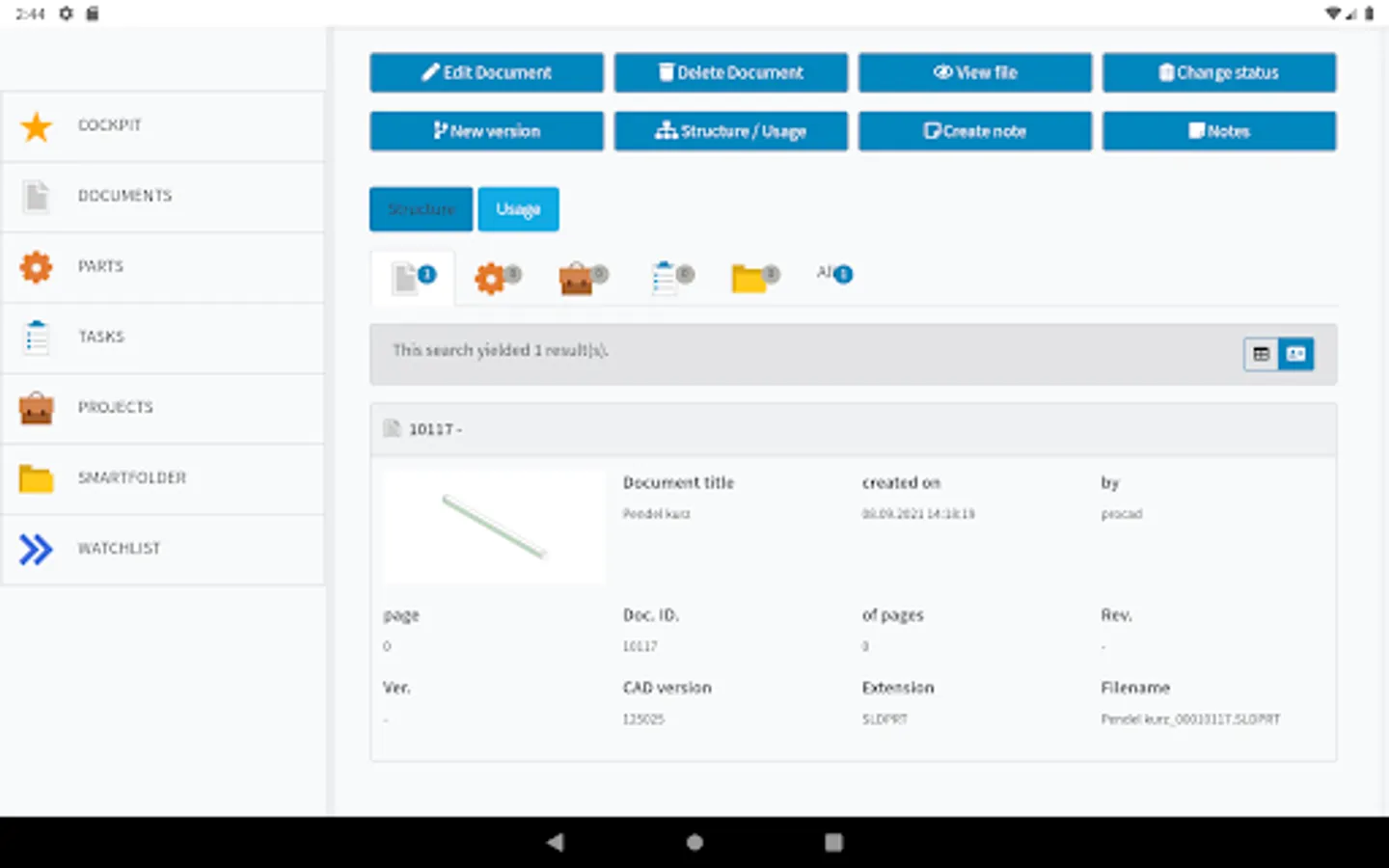Click the Extension value SLDPRT

pos(885,719)
